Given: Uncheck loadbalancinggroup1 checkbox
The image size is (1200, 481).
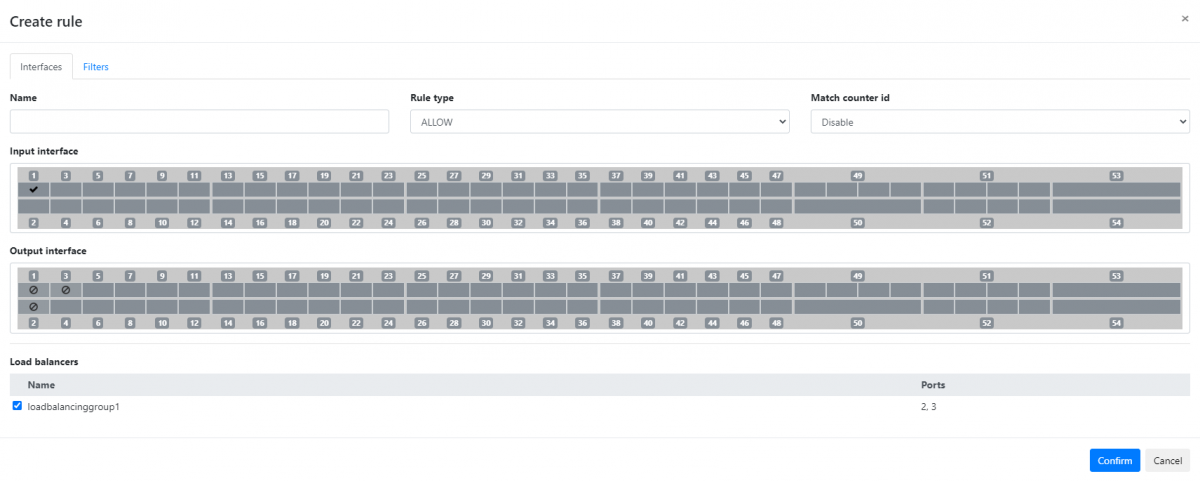Looking at the screenshot, I should coord(17,406).
